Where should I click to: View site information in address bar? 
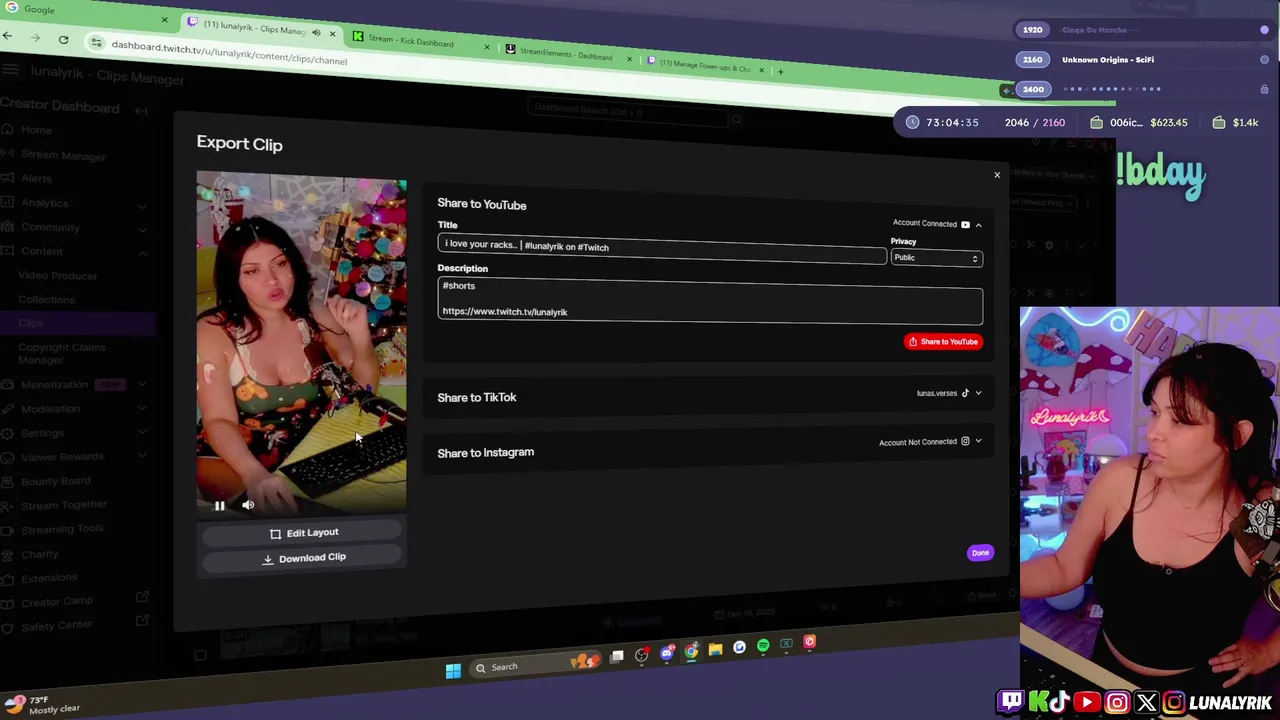96,42
